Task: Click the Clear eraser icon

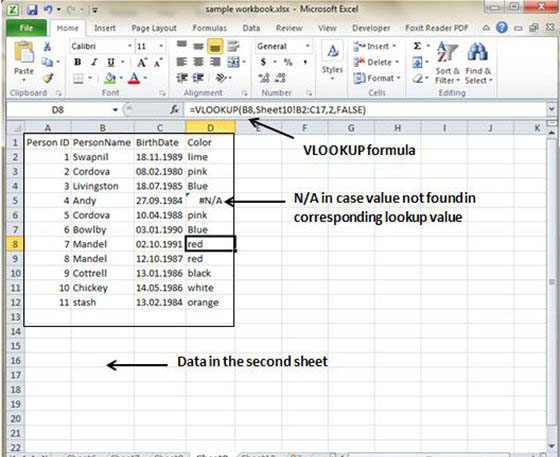Action: click(417, 78)
